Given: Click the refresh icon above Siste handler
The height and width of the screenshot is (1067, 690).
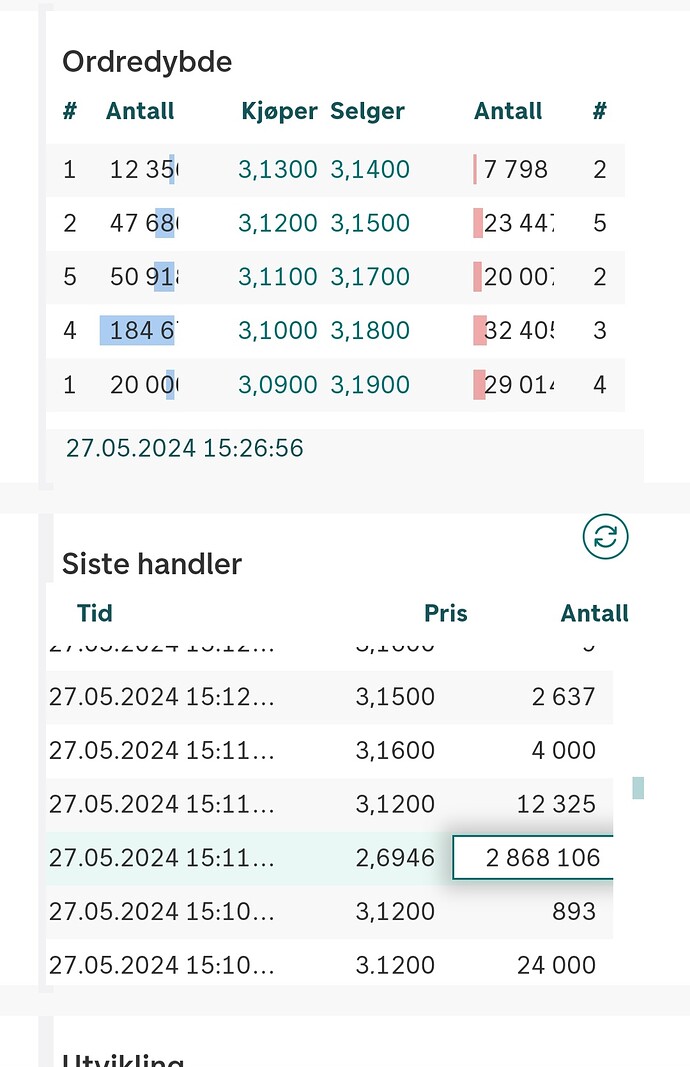Looking at the screenshot, I should (605, 536).
